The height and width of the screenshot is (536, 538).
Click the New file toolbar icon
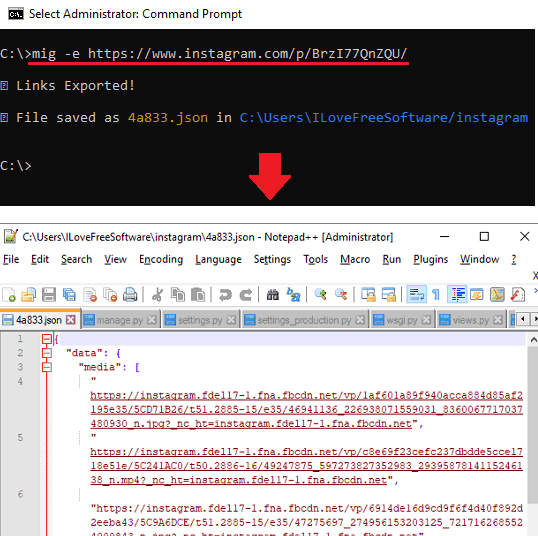point(9,295)
